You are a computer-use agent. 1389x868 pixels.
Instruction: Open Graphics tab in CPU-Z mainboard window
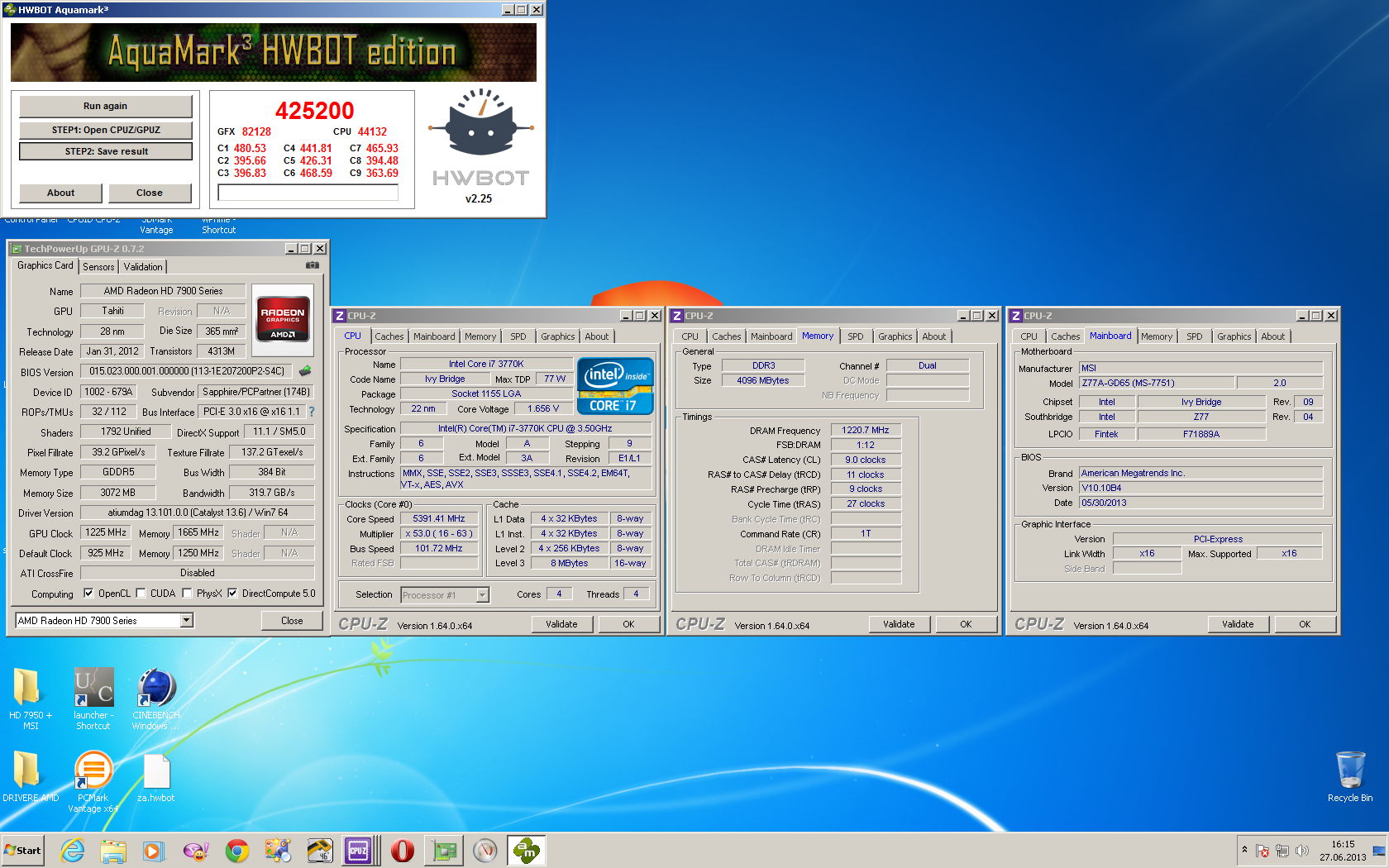tap(1234, 336)
